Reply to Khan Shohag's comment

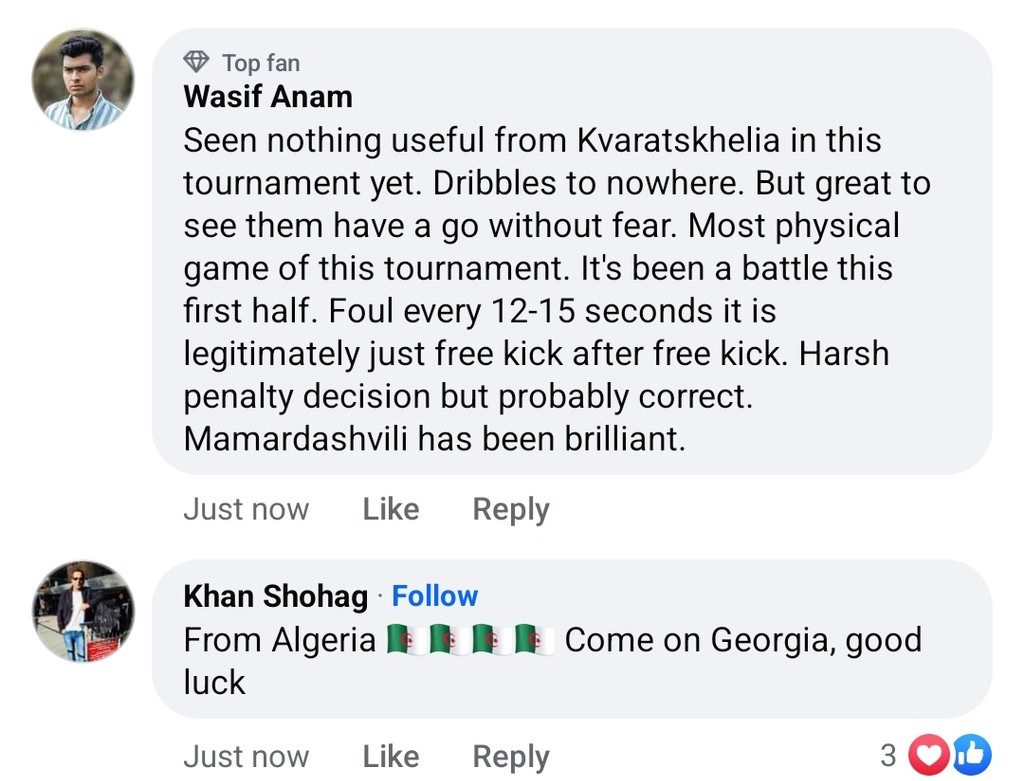[511, 757]
